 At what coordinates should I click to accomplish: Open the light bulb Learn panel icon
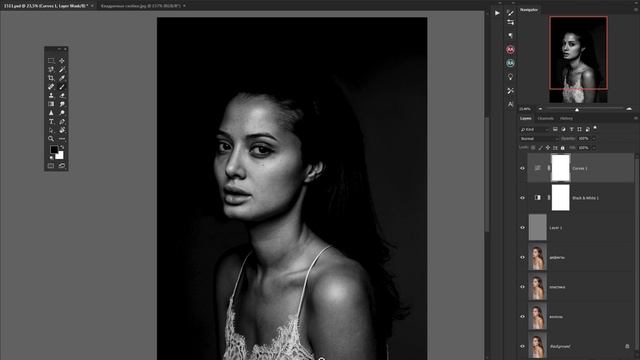[510, 77]
